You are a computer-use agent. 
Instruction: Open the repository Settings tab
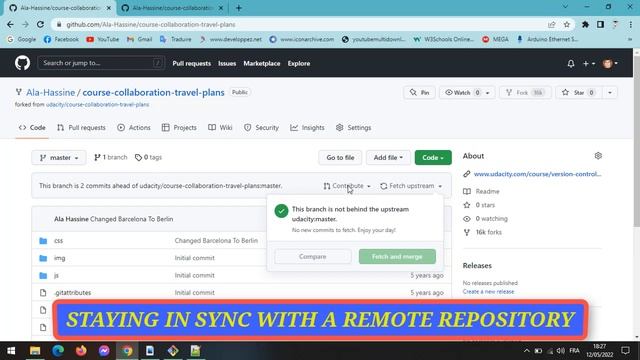click(x=353, y=128)
